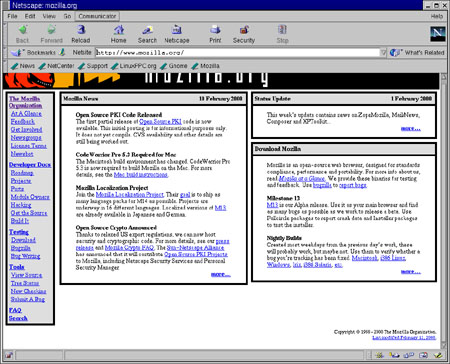Click the Netsite URL input field
Screen dimensions: 450x364
pyautogui.click(x=238, y=52)
